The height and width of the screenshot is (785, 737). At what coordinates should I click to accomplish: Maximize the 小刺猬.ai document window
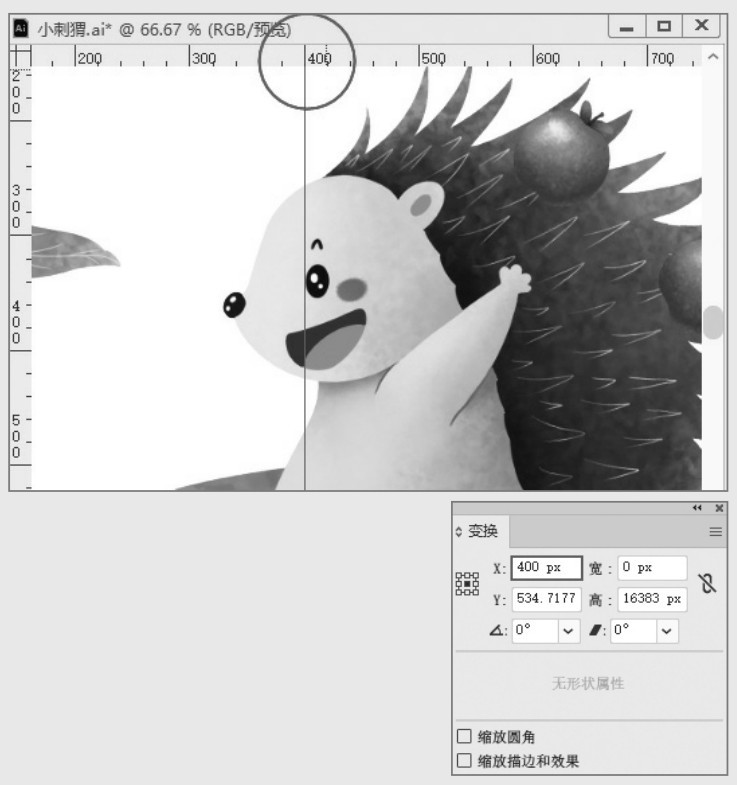[663, 28]
